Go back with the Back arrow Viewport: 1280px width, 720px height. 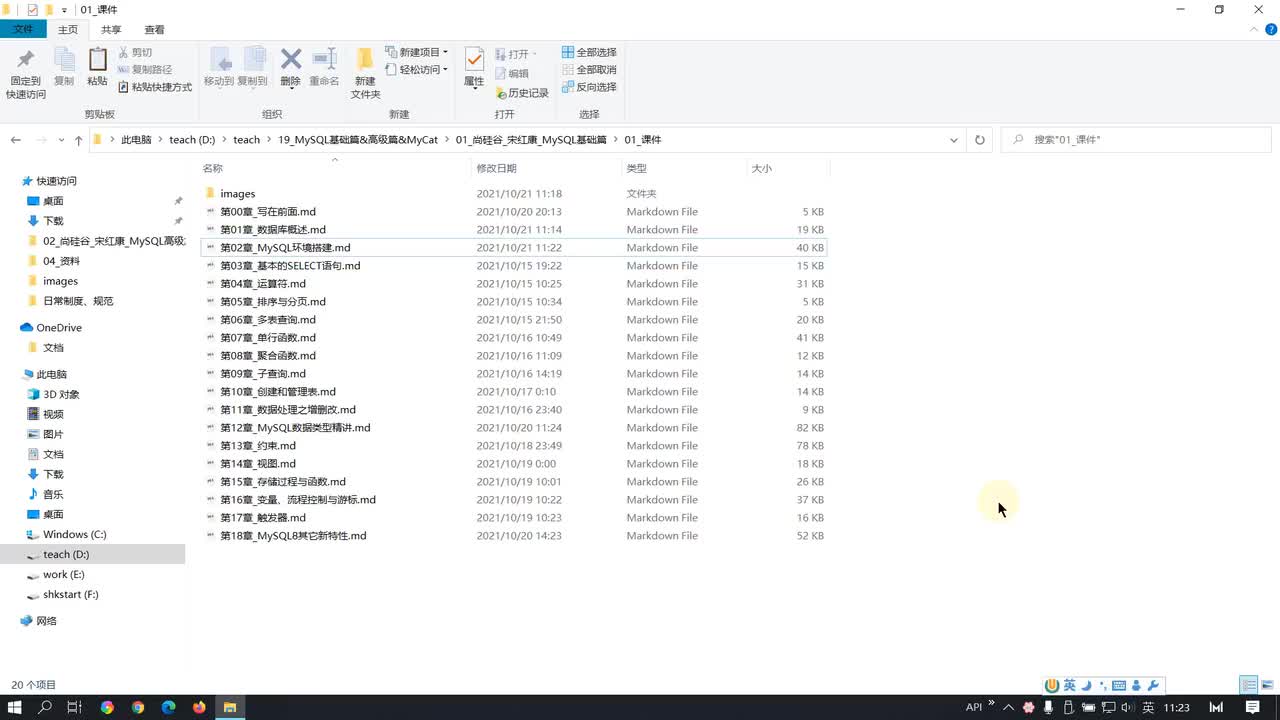pyautogui.click(x=16, y=140)
